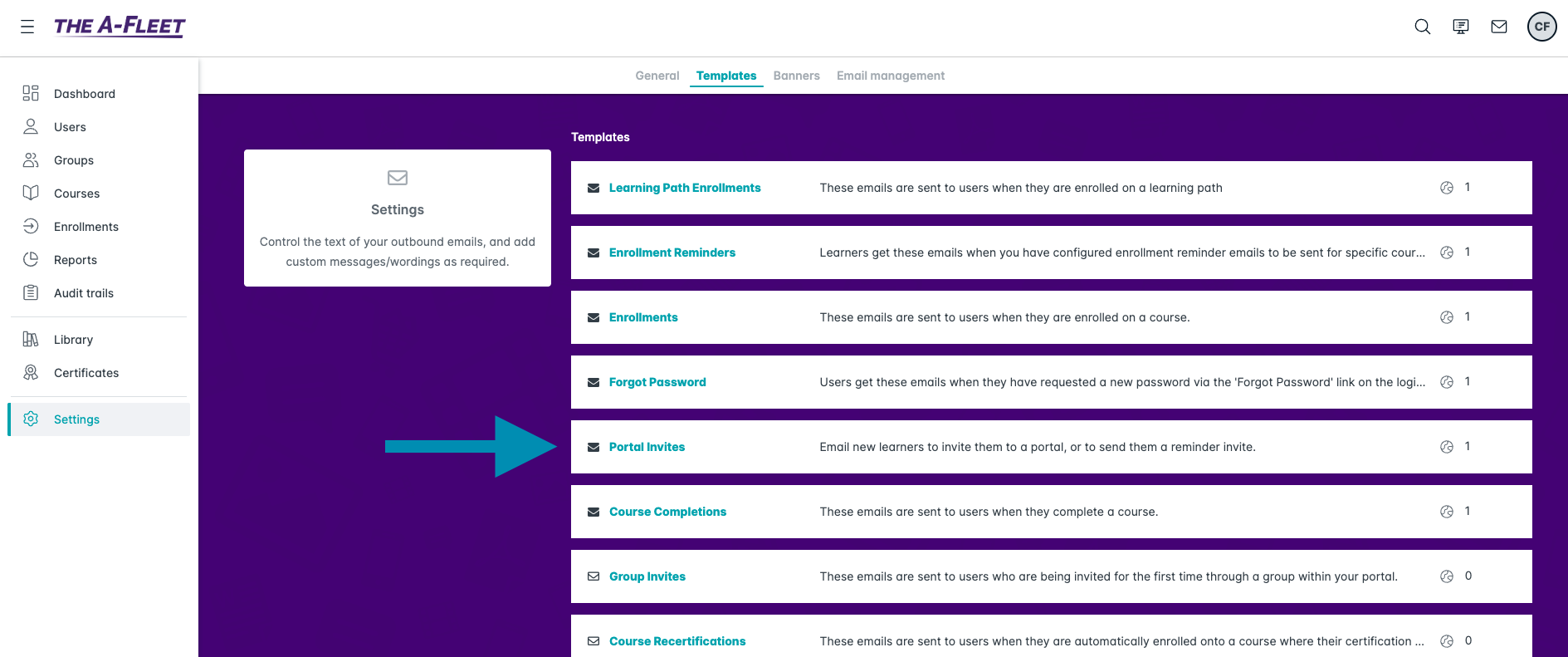
Task: Click The A-Fleet logo
Action: (x=120, y=27)
